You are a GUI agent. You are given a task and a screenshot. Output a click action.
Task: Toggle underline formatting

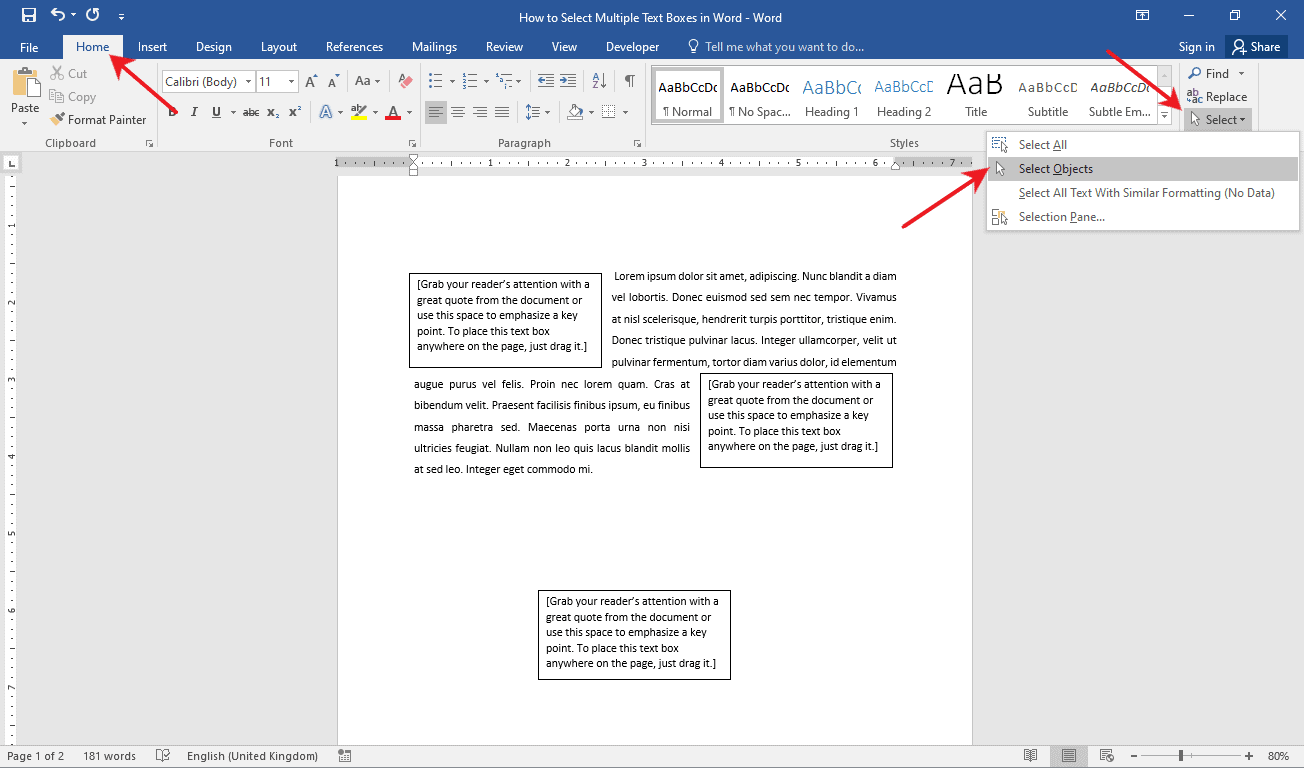pos(216,112)
